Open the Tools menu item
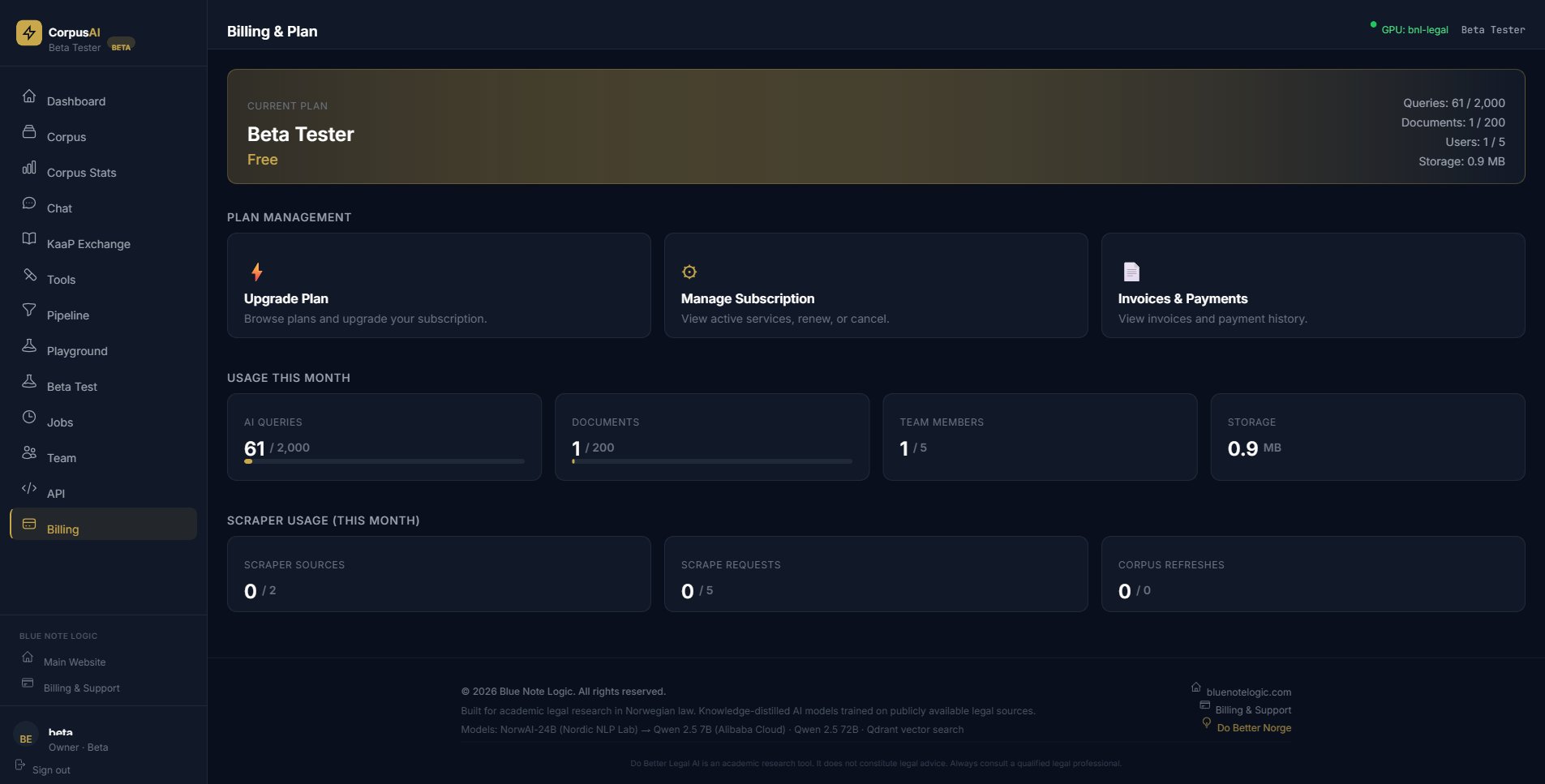Image resolution: width=1545 pixels, height=784 pixels. pyautogui.click(x=61, y=280)
